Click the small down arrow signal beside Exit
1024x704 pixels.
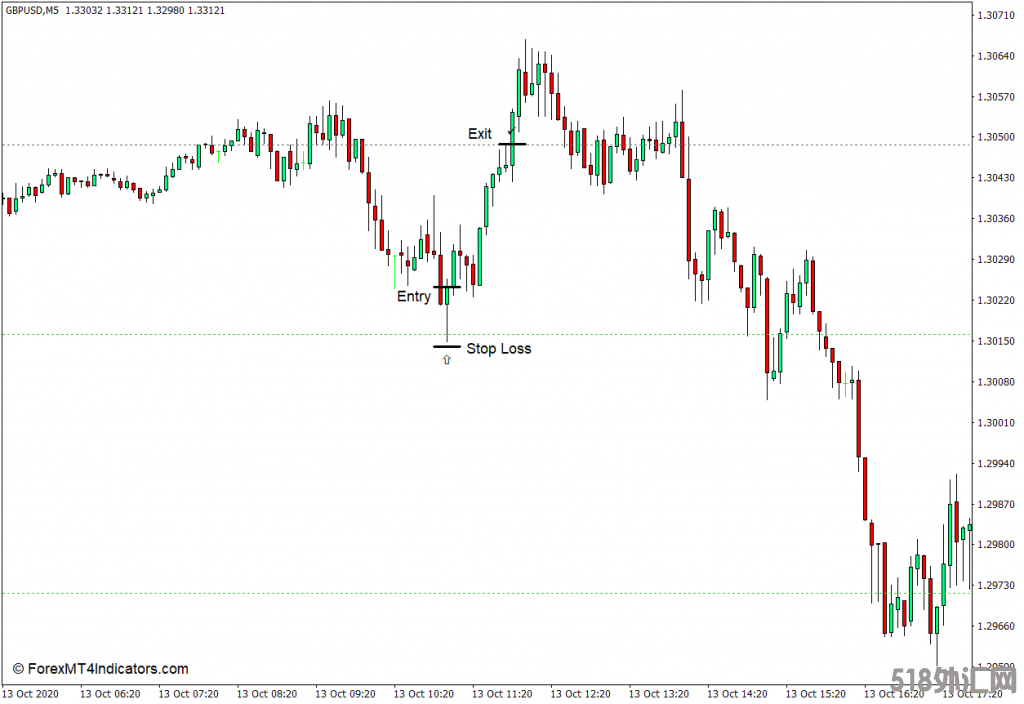[511, 131]
